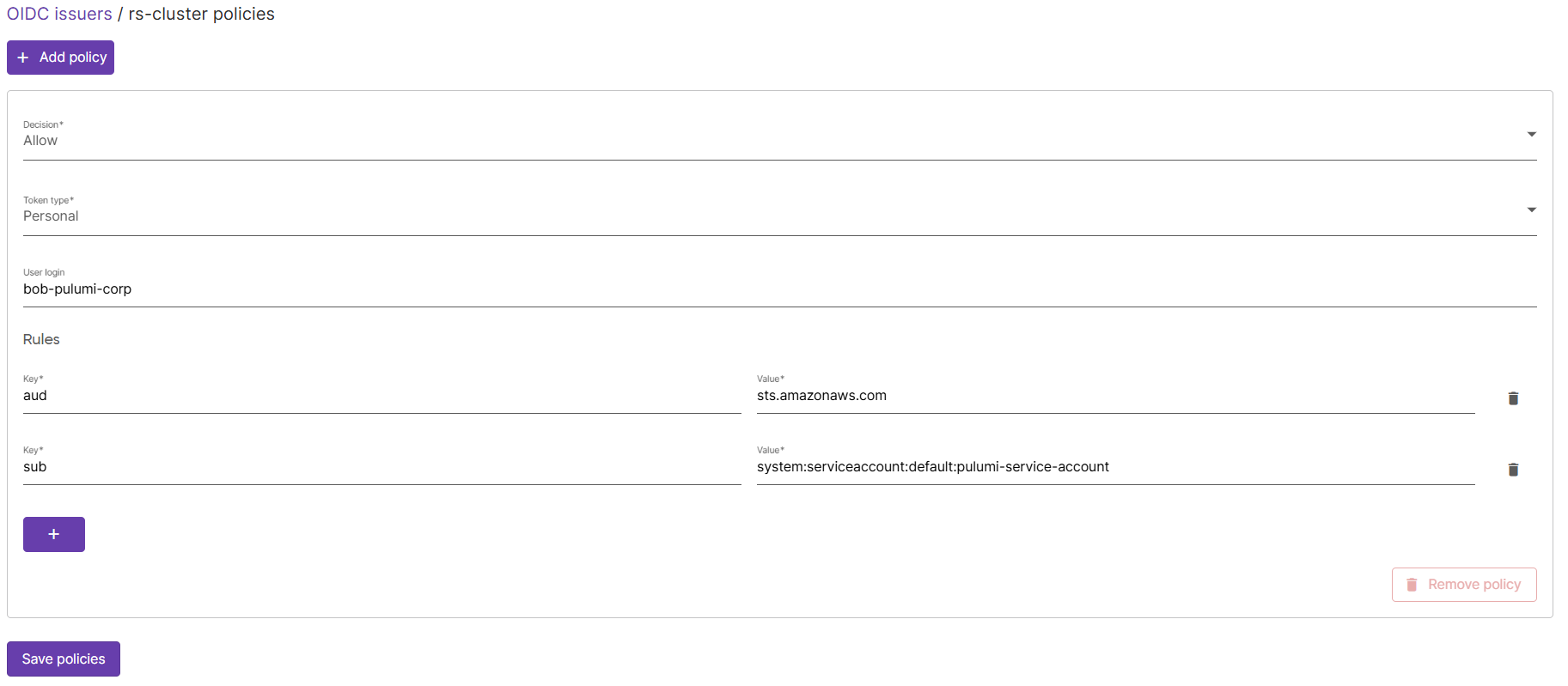Click the plus icon inside Add policy

23,57
